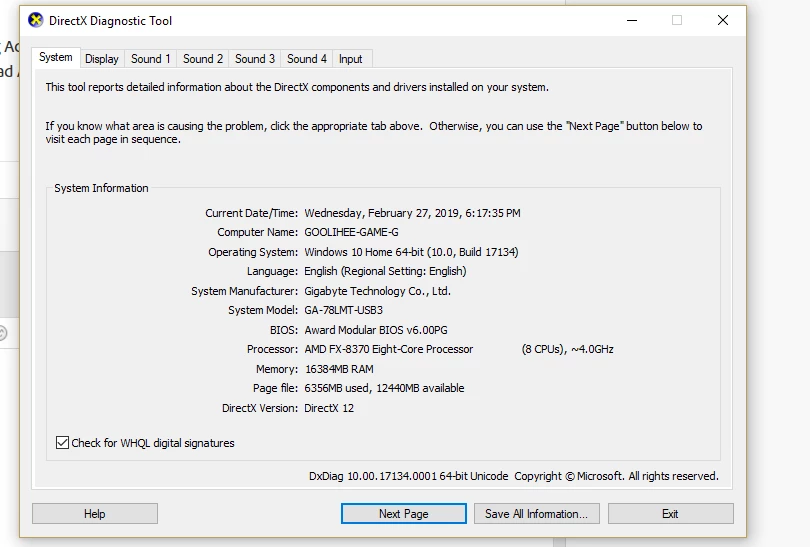This screenshot has height=547, width=810.
Task: Open the Sound 3 tab
Action: (x=255, y=59)
